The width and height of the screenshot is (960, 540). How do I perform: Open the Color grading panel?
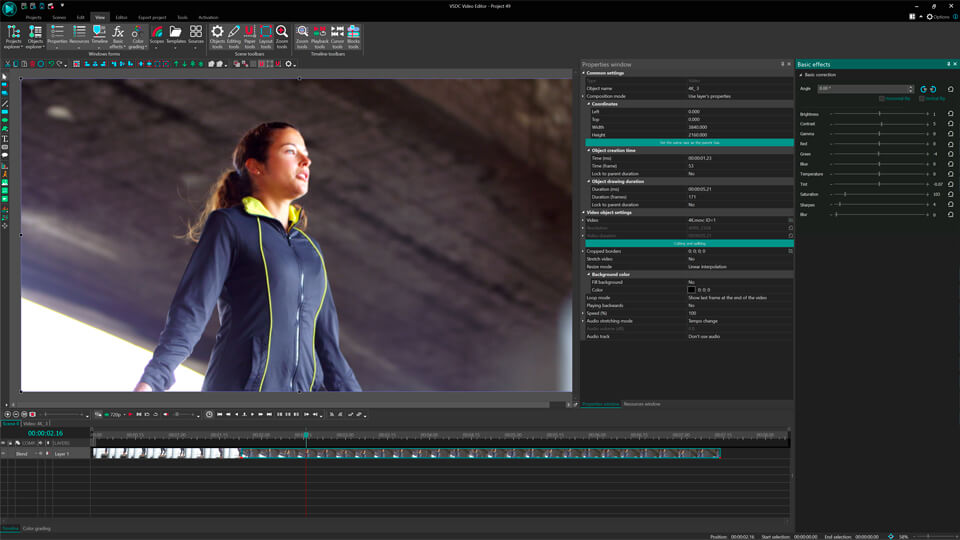coord(137,37)
